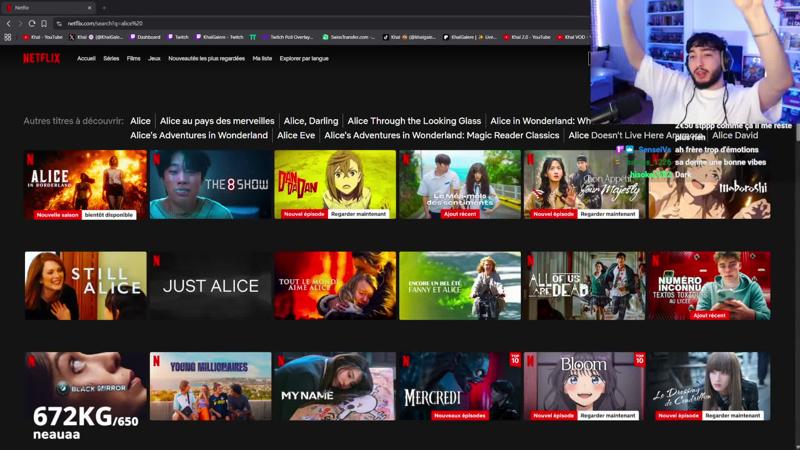Open a new browser tab with plus
Image resolution: width=800 pixels, height=450 pixels.
(x=104, y=8)
